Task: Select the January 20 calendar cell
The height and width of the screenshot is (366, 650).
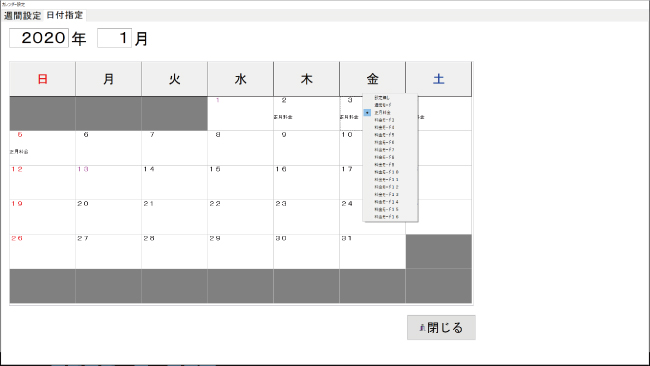Action: point(108,217)
